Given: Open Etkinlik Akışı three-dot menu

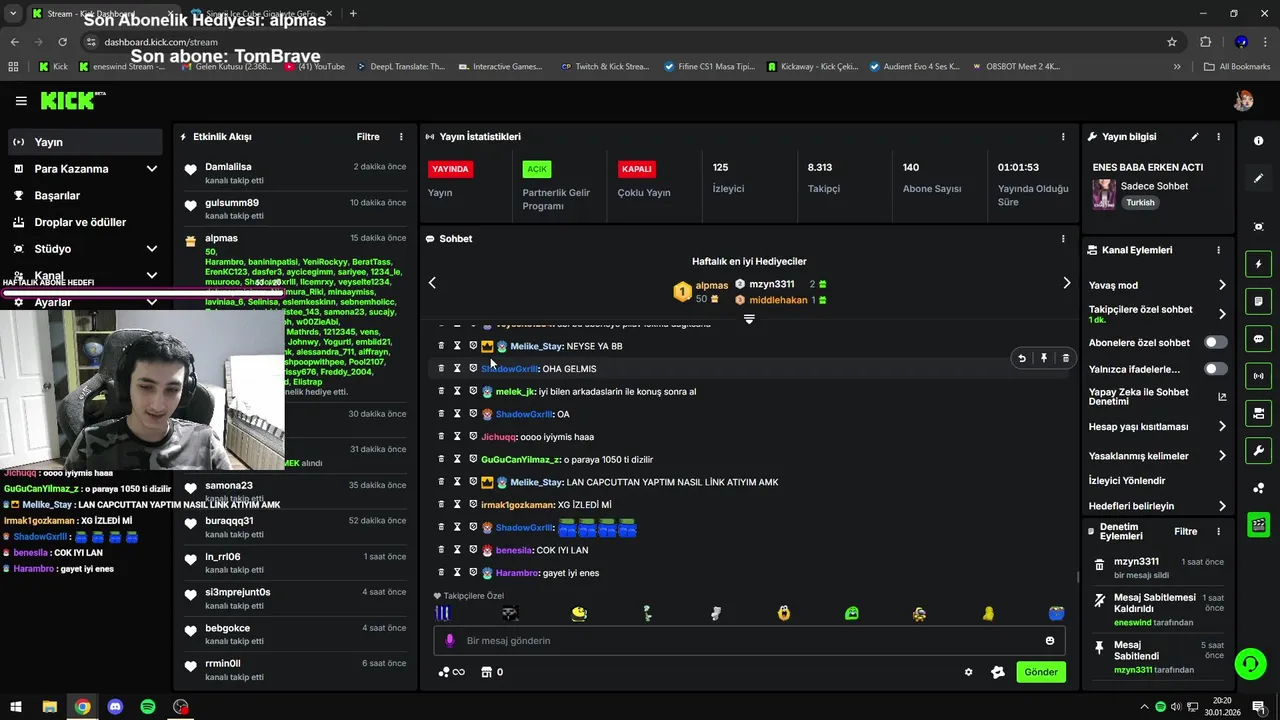Looking at the screenshot, I should [x=401, y=137].
